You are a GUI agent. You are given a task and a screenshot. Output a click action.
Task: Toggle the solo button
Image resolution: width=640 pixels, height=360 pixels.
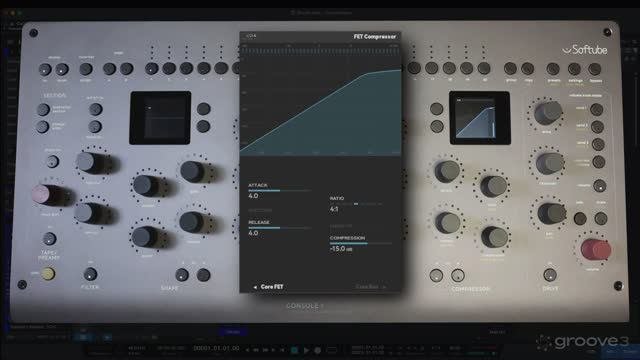580,218
